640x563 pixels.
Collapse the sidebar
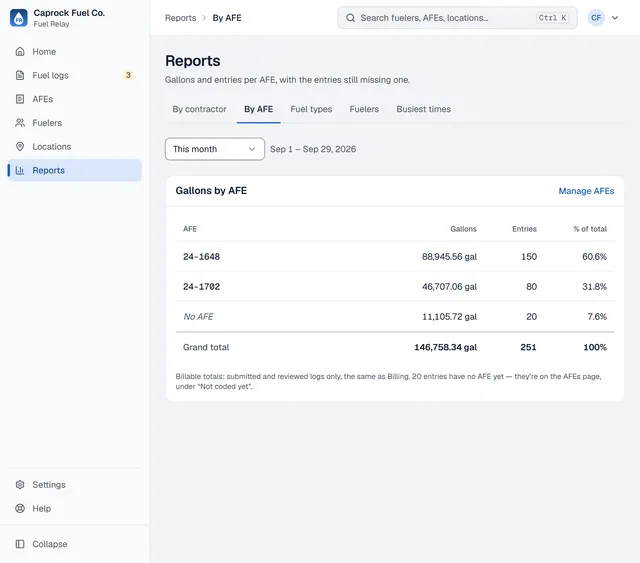75,544
